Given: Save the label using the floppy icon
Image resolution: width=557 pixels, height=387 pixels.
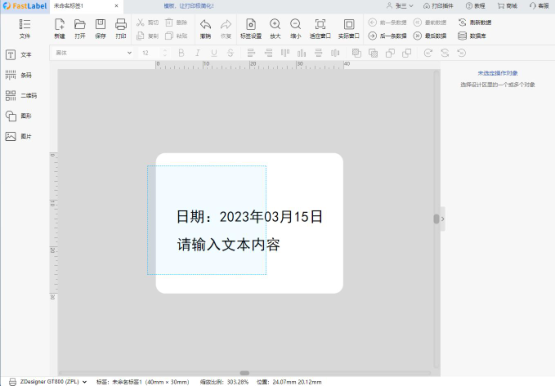Looking at the screenshot, I should point(100,29).
